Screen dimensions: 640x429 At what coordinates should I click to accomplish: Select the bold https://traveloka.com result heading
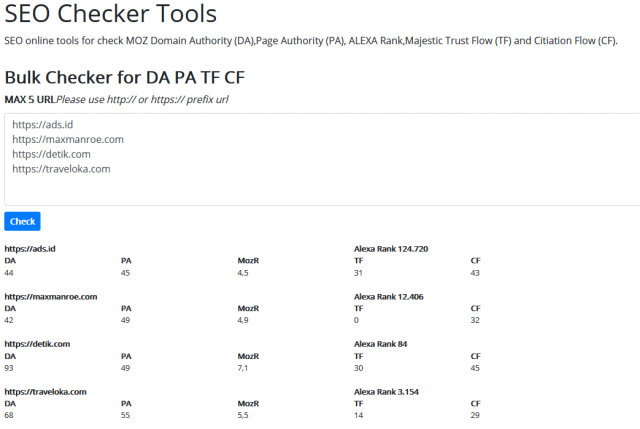pyautogui.click(x=46, y=392)
